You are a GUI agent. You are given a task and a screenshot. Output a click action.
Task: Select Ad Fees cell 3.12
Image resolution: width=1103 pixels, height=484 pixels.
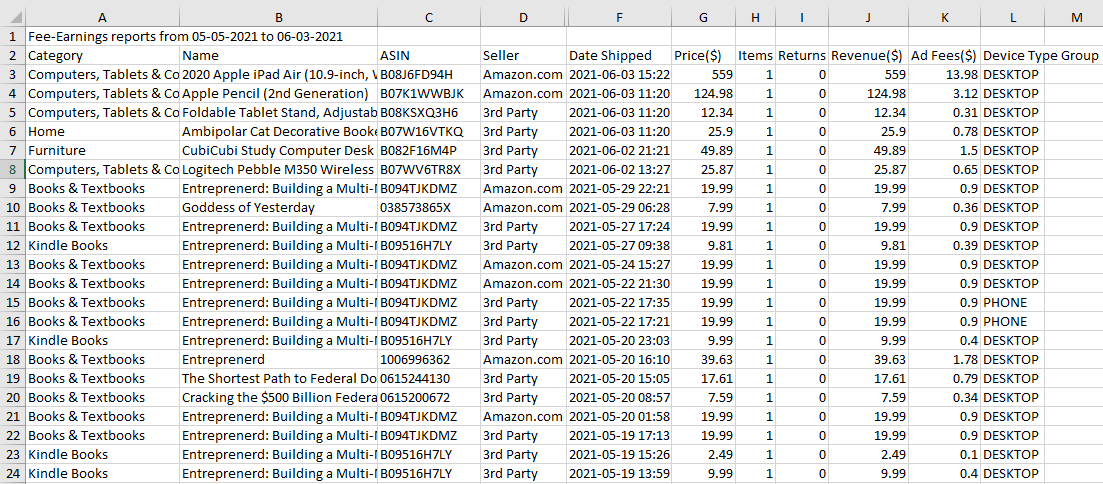click(x=944, y=94)
